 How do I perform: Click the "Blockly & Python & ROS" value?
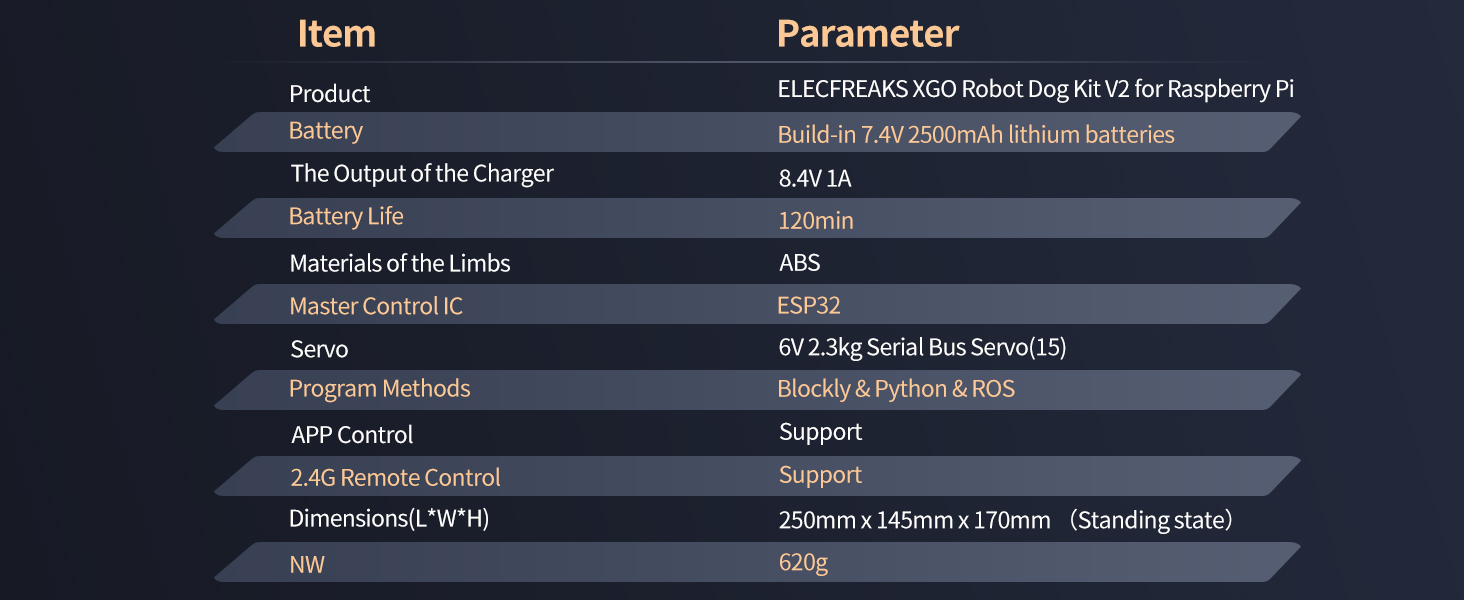[x=895, y=389]
